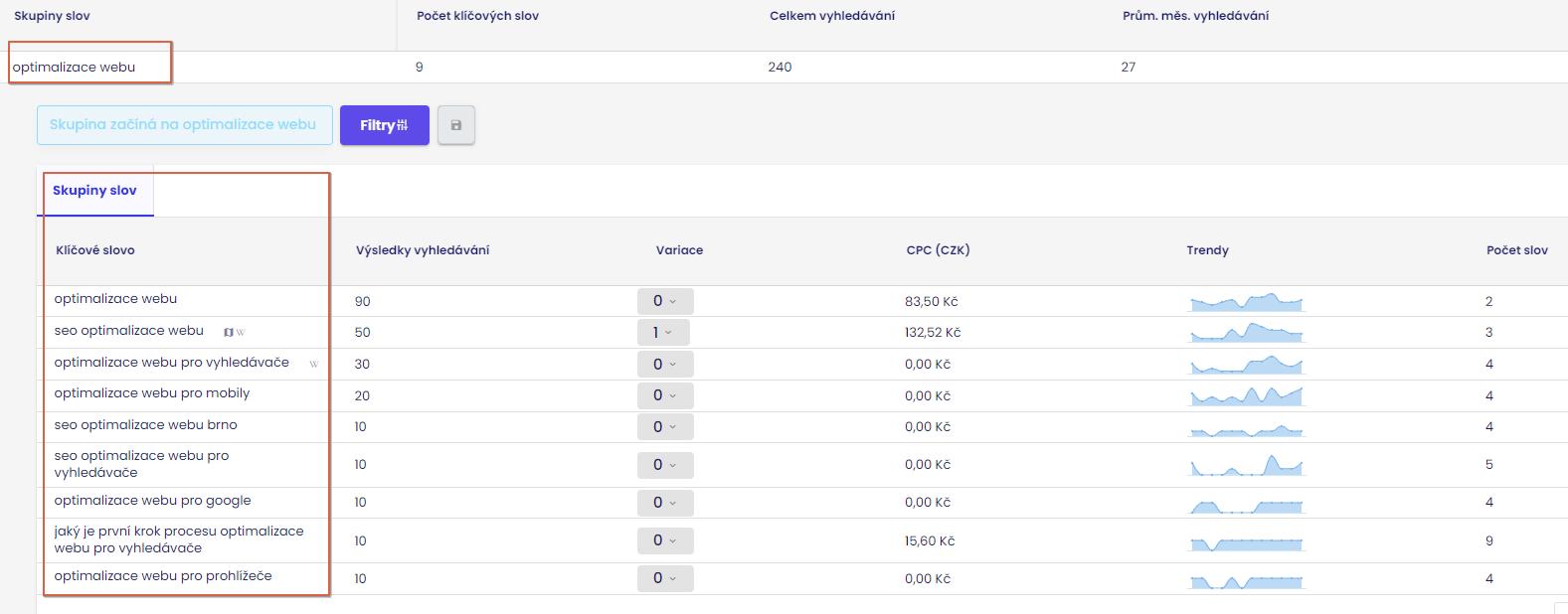Open Variace dropdown showing 1 for 'seo optimalizace webu'
1568x614 pixels.
pyautogui.click(x=662, y=332)
